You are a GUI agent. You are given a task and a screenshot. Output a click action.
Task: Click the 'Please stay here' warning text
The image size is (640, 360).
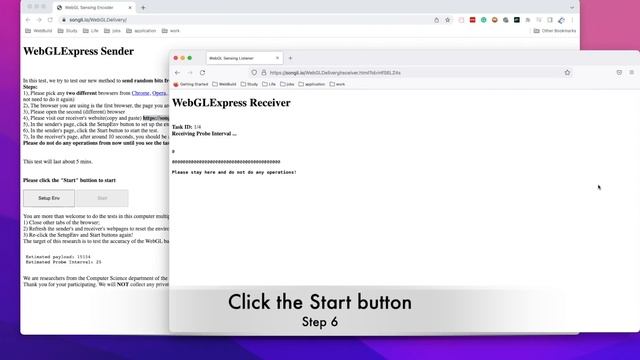coord(234,172)
